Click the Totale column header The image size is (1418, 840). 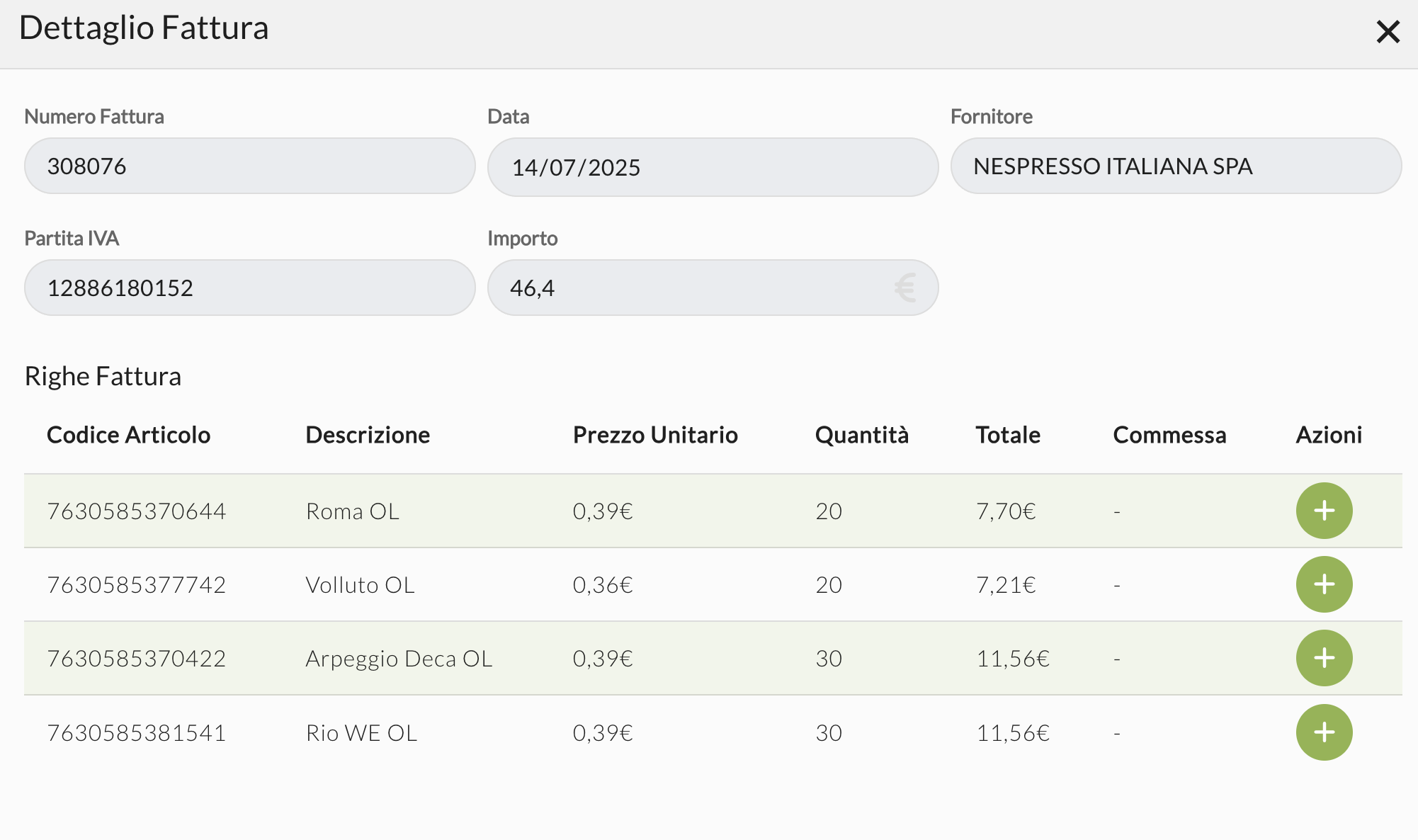pos(1007,435)
